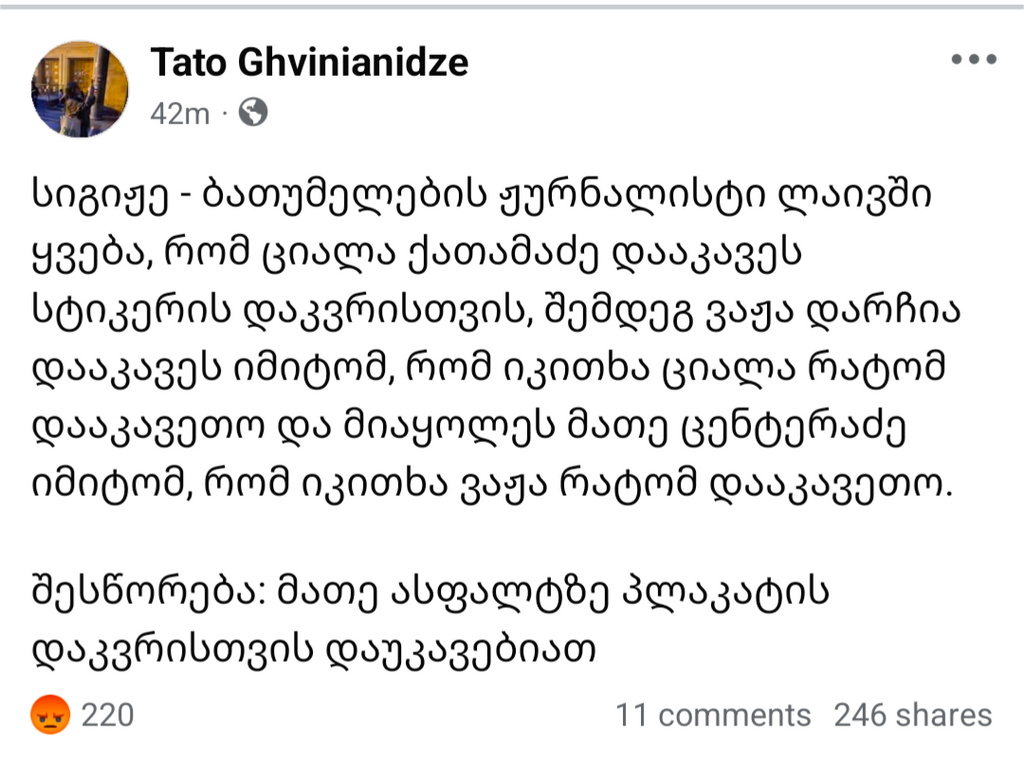Open Tato Ghvinianidze's round profile picture
Screen dimensions: 1024x770
[x=80, y=89]
